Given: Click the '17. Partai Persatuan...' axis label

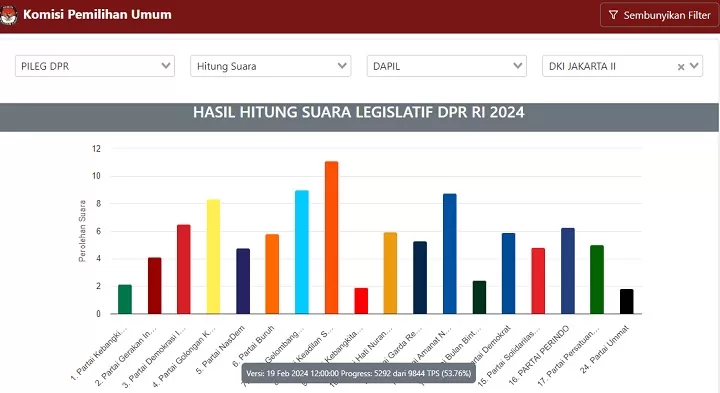Looking at the screenshot, I should pyautogui.click(x=568, y=355).
